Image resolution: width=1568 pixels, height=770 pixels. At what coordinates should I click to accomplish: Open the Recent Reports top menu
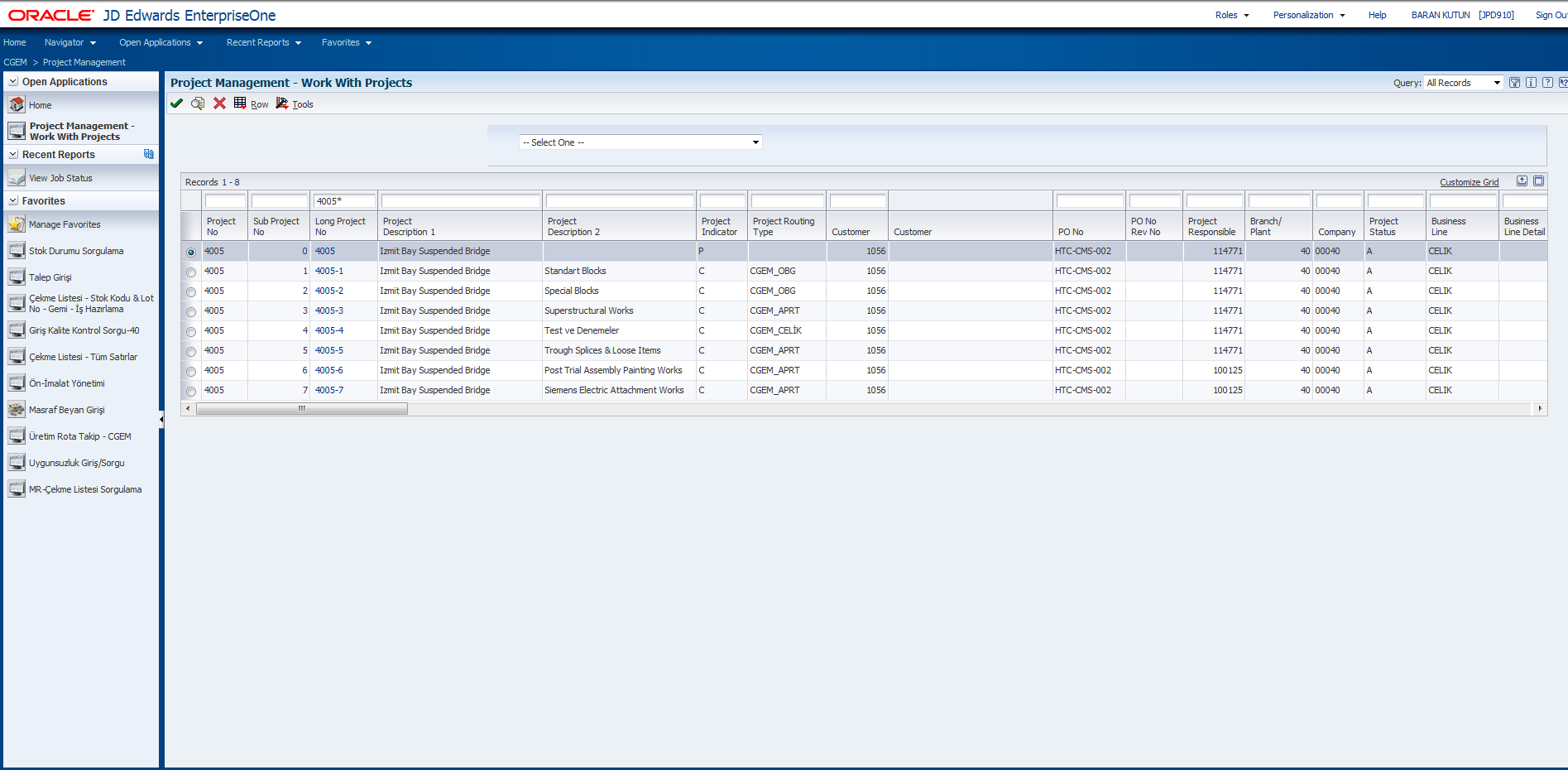[x=264, y=42]
